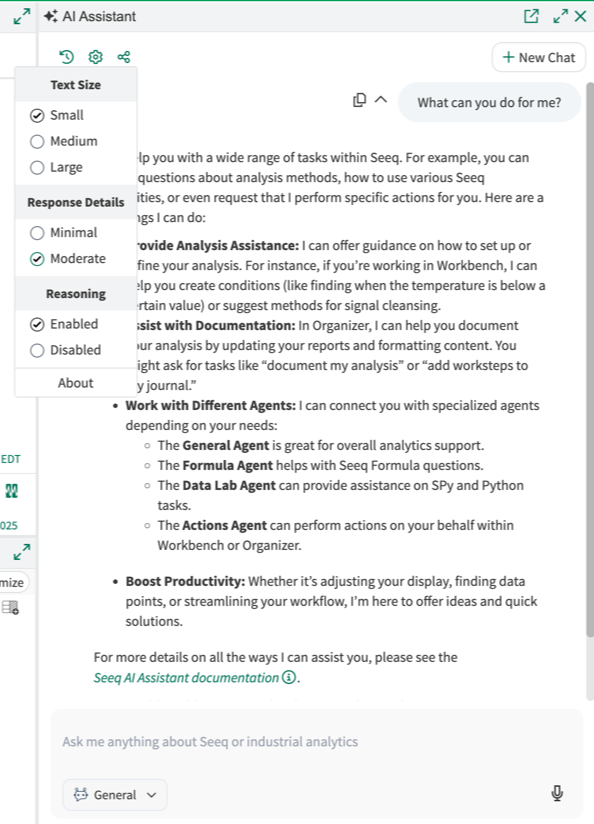Image resolution: width=594 pixels, height=824 pixels.
Task: Collapse the prompt with the up chevron
Action: (381, 99)
